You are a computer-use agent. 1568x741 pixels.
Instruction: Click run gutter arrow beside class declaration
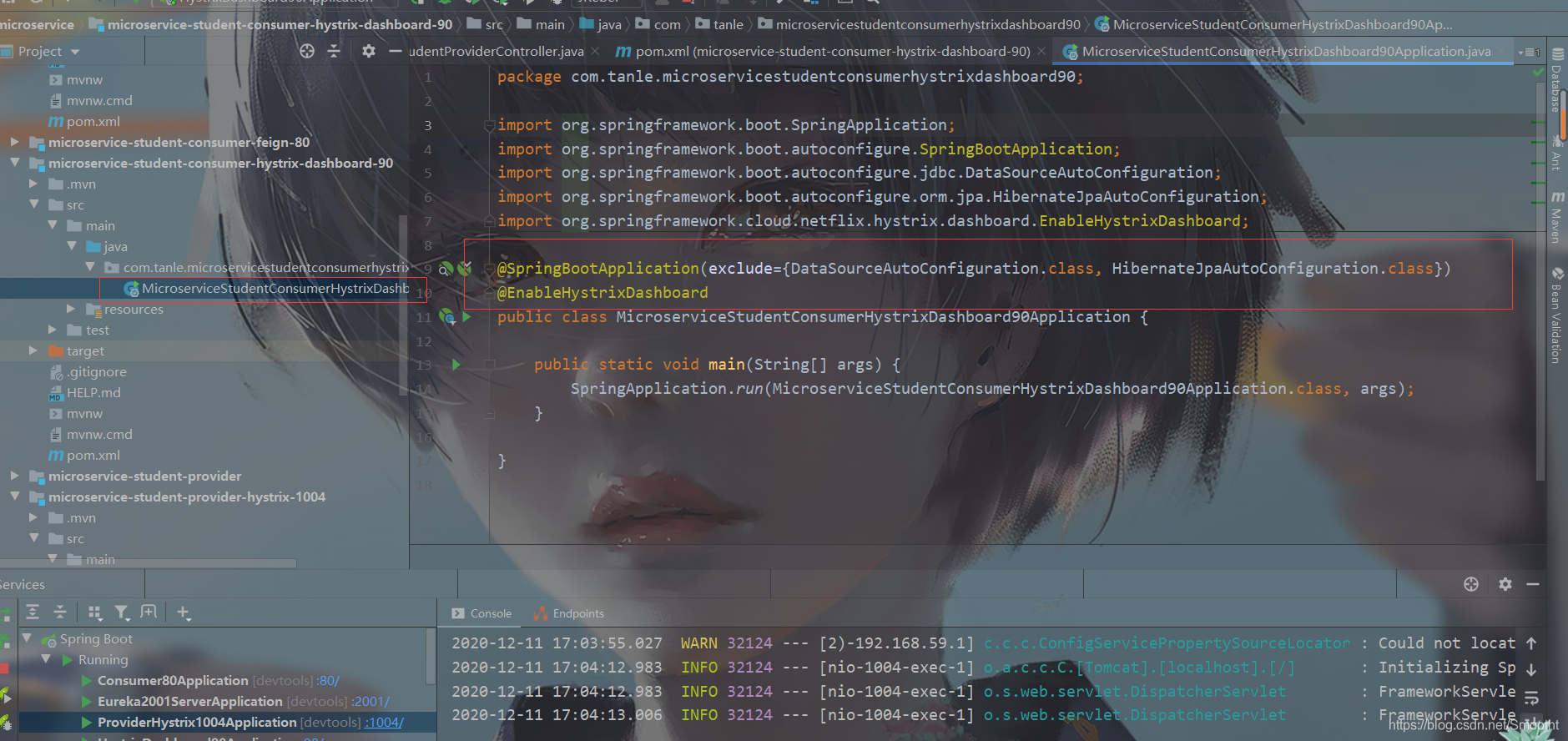click(466, 317)
